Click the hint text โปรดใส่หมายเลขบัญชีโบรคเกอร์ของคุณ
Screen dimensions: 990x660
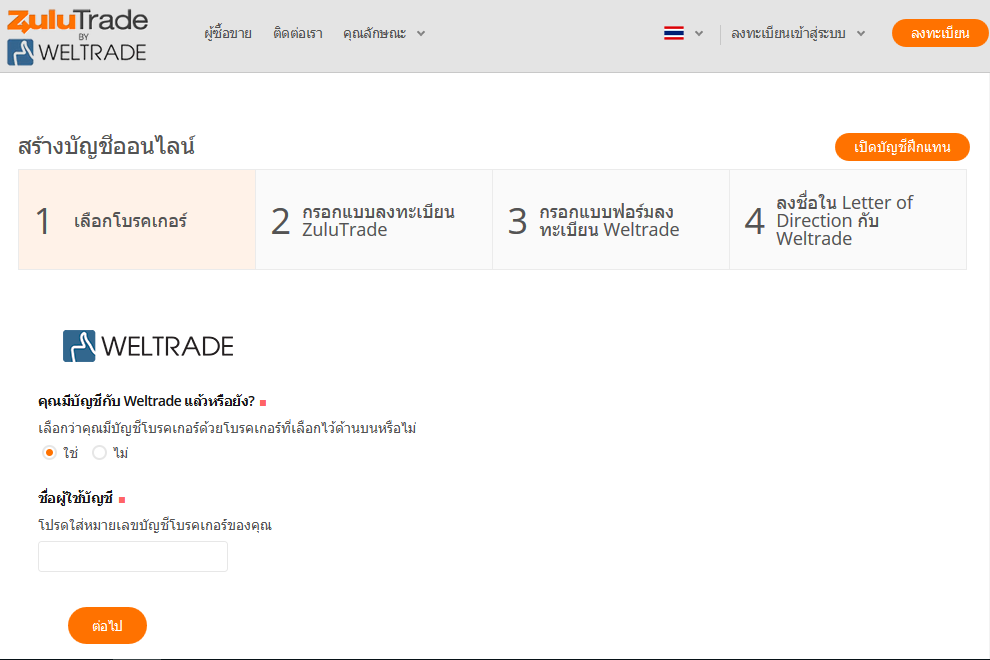click(x=155, y=525)
